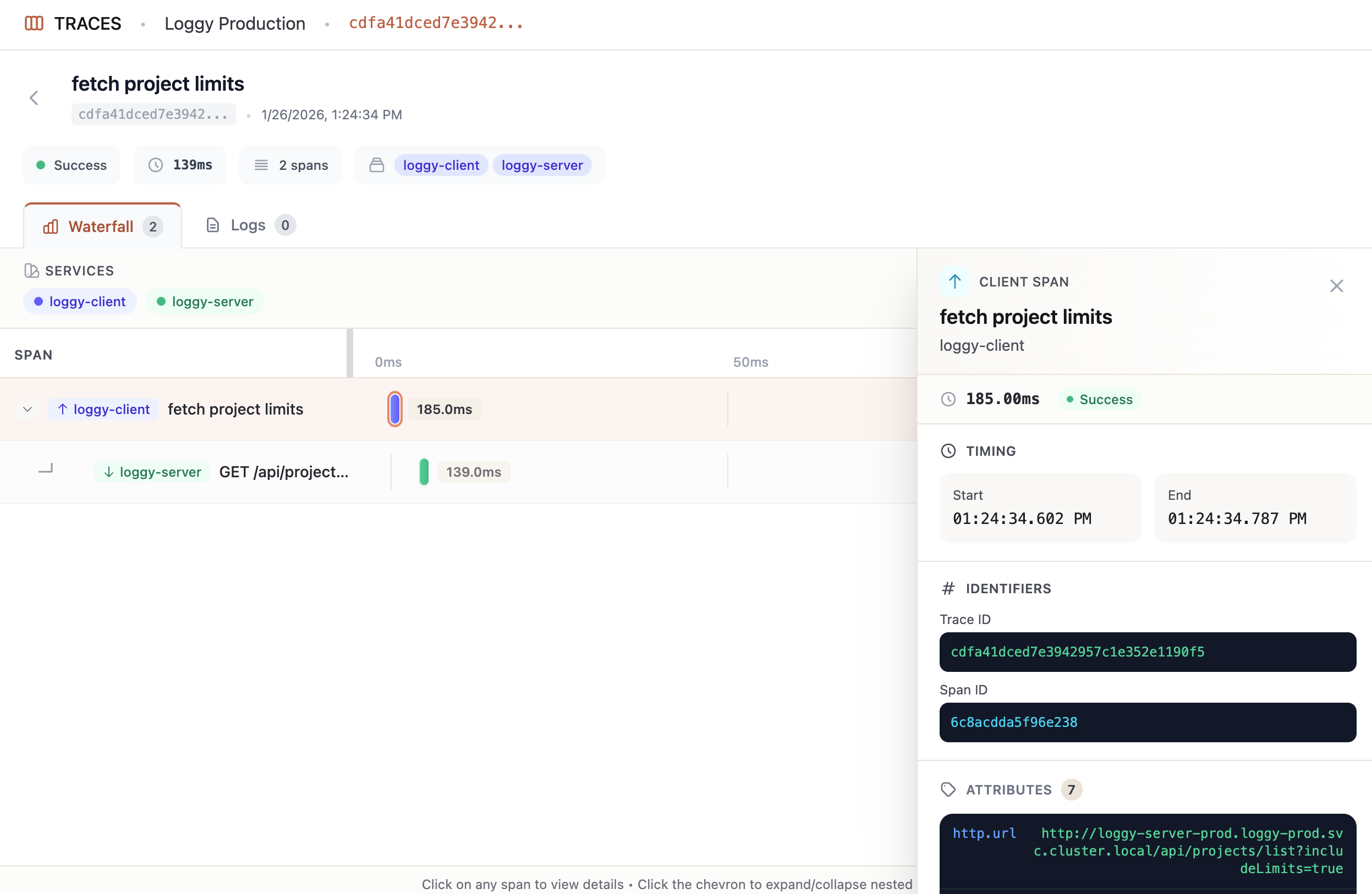This screenshot has height=894, width=1372.
Task: Click the Trace ID value field
Action: pos(1147,652)
